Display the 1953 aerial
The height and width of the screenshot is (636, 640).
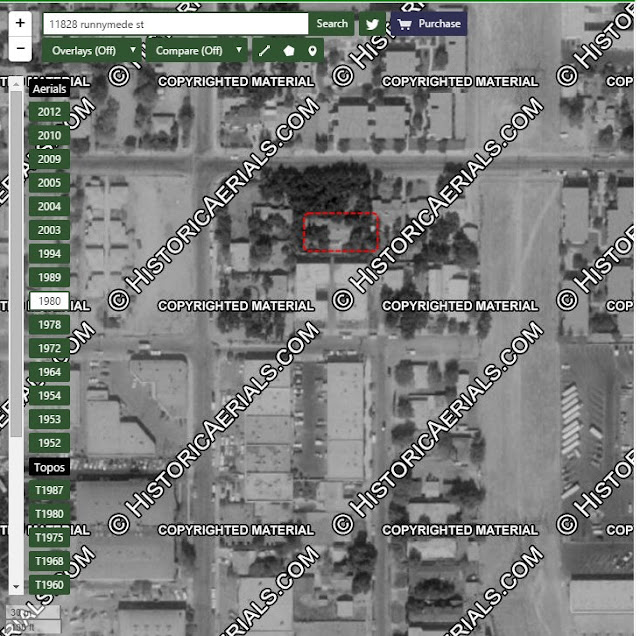49,420
